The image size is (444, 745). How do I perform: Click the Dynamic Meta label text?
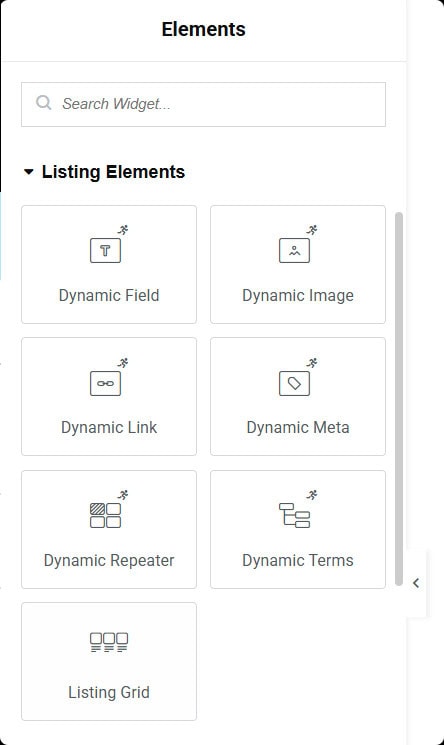[298, 427]
